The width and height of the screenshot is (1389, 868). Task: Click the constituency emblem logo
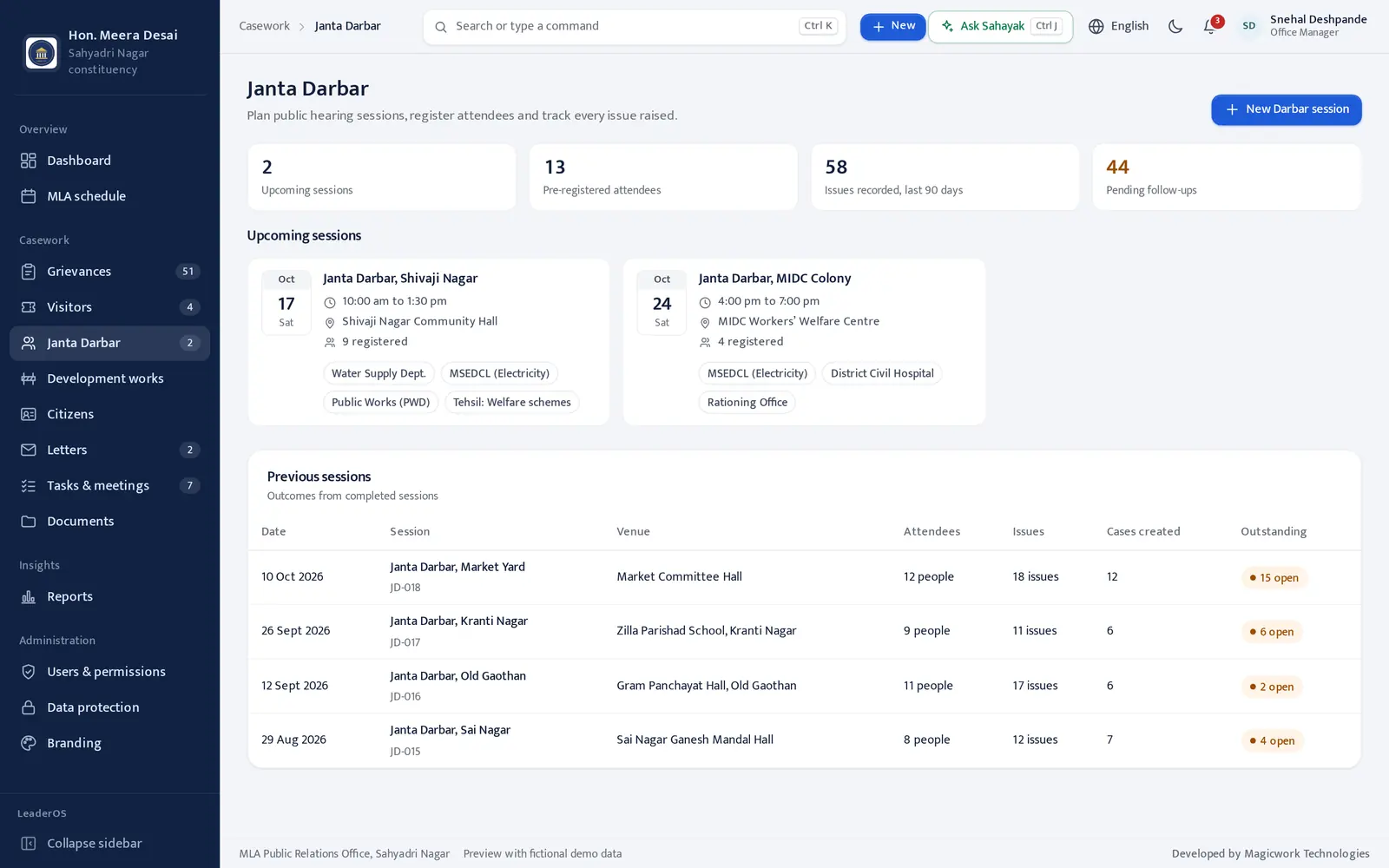tap(41, 52)
